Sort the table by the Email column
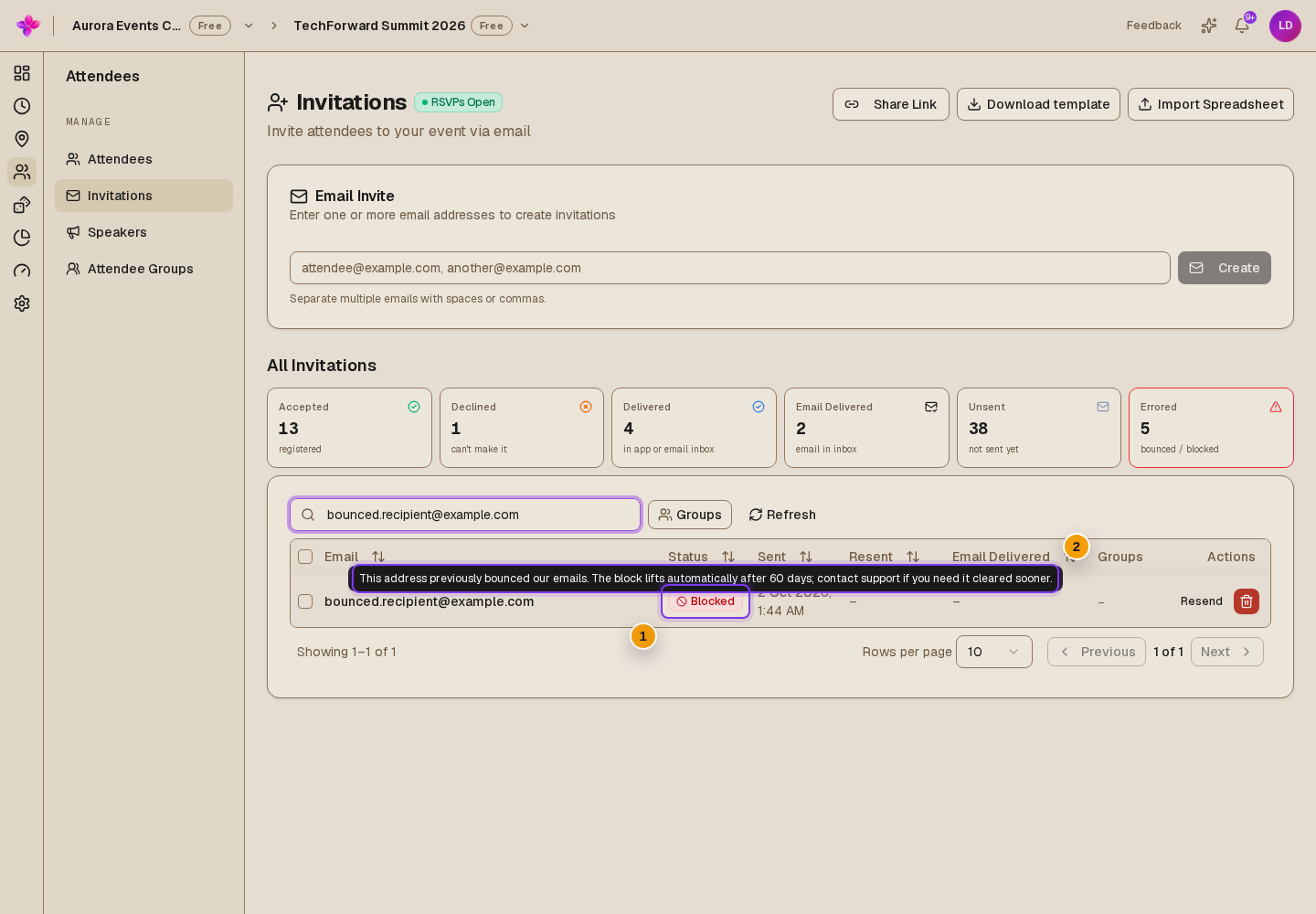Image resolution: width=1316 pixels, height=914 pixels. coord(378,557)
